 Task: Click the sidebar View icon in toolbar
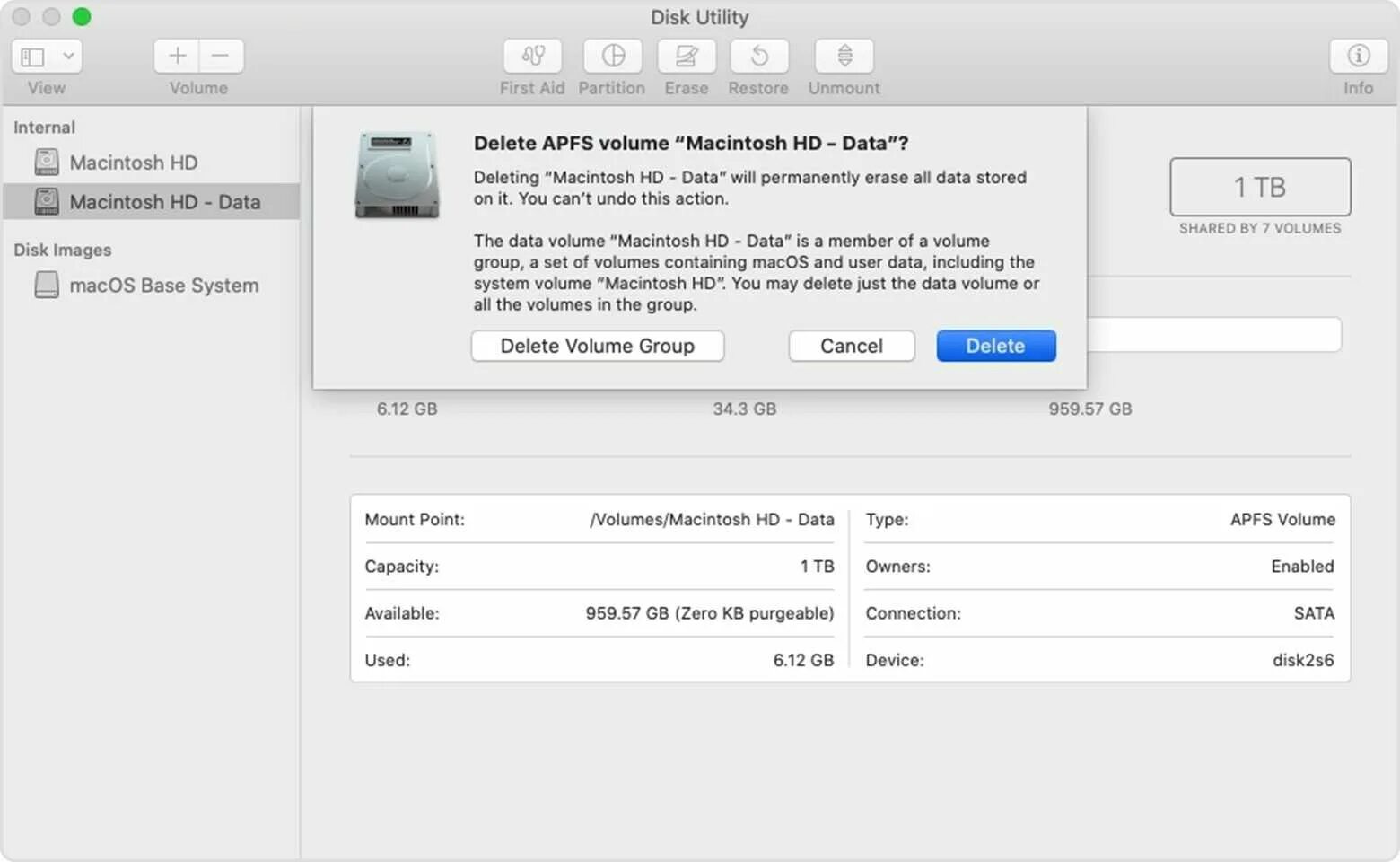(x=33, y=57)
